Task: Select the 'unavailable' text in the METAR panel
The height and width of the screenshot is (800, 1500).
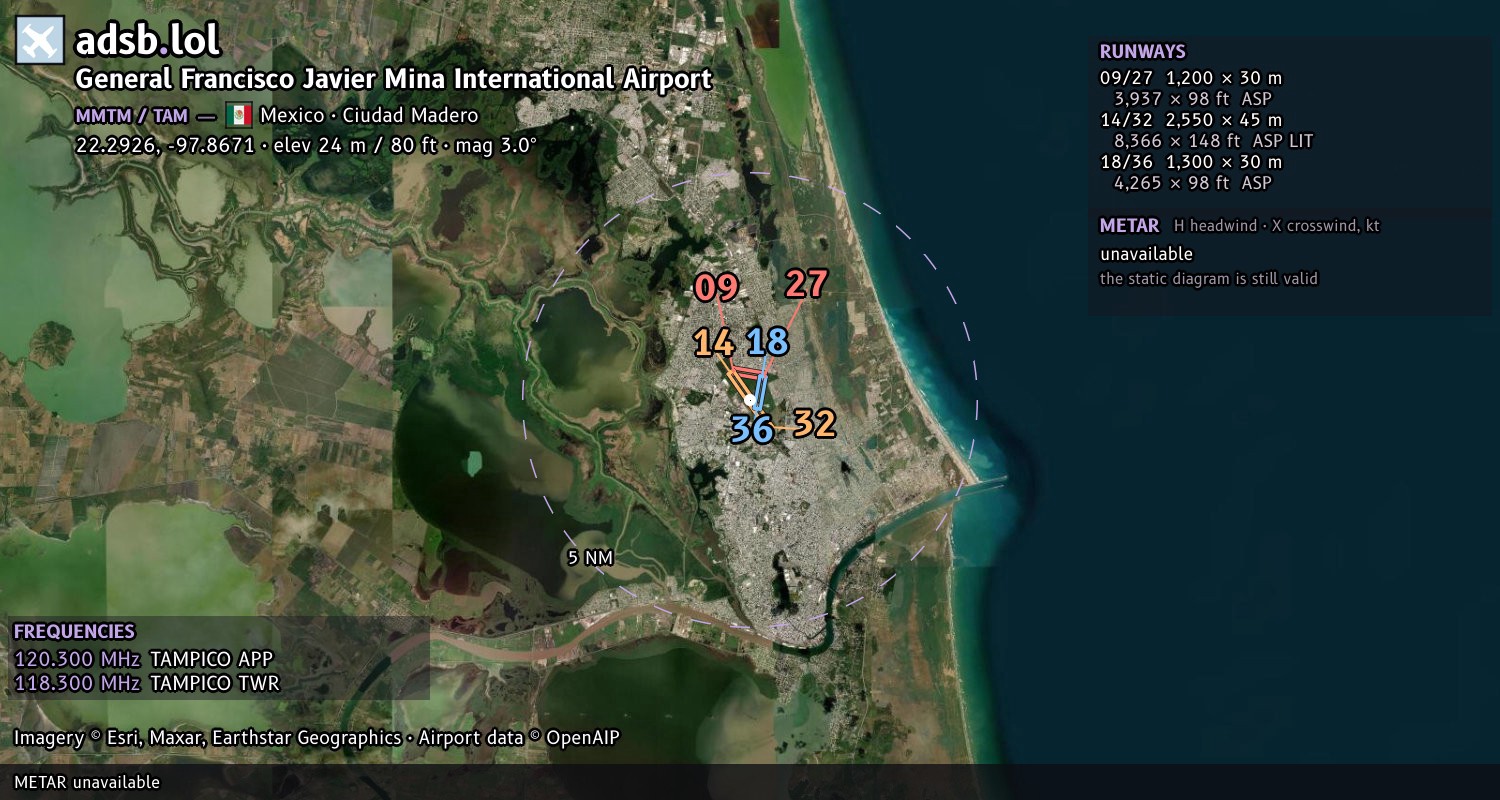Action: point(1146,254)
